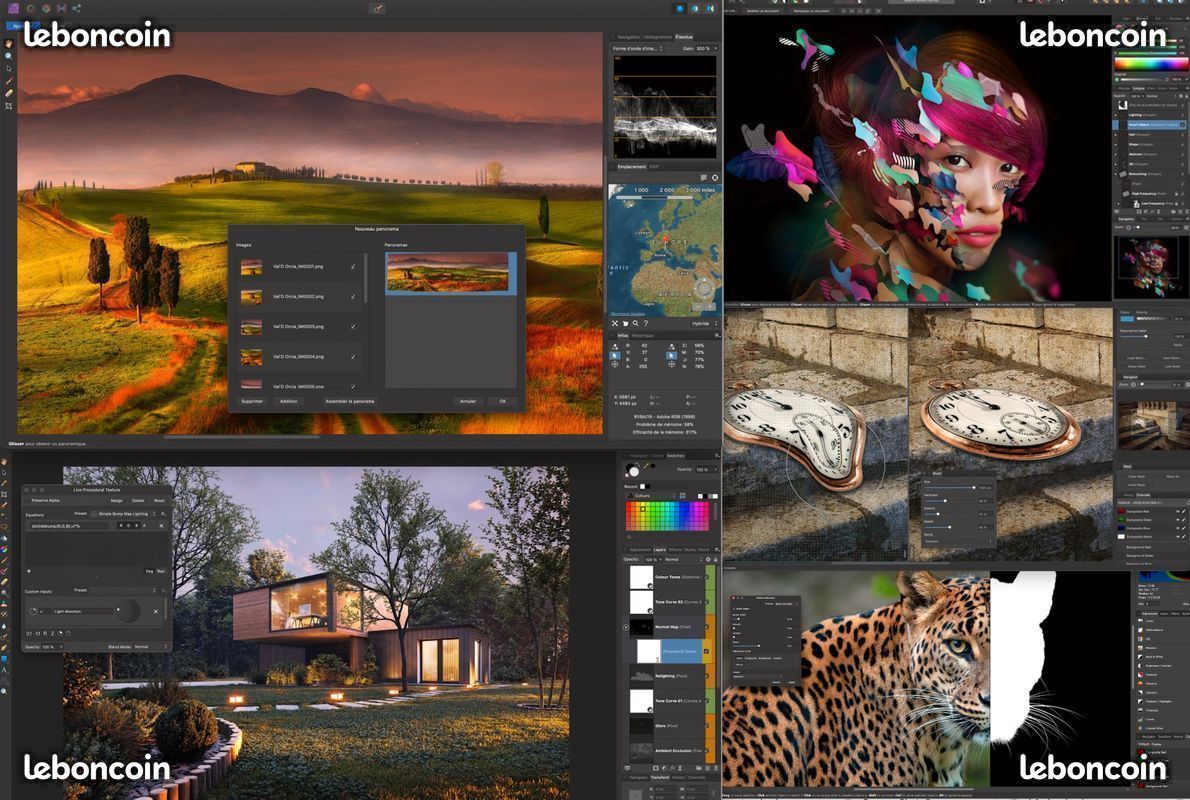Screen dimensions: 1190x800
Task: Open the Hybride map type dropdown
Action: [704, 323]
